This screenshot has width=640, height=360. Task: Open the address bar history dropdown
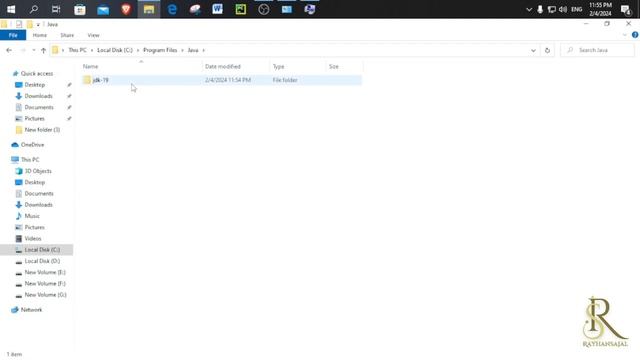pos(533,50)
